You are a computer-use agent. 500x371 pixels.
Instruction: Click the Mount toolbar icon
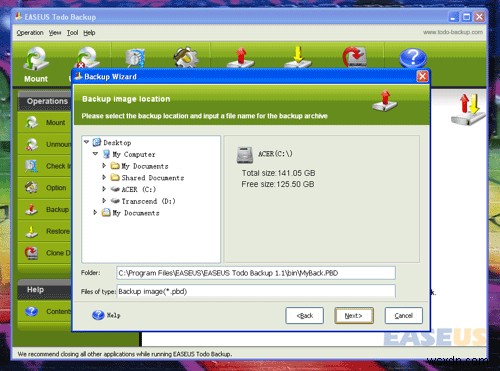pyautogui.click(x=36, y=59)
